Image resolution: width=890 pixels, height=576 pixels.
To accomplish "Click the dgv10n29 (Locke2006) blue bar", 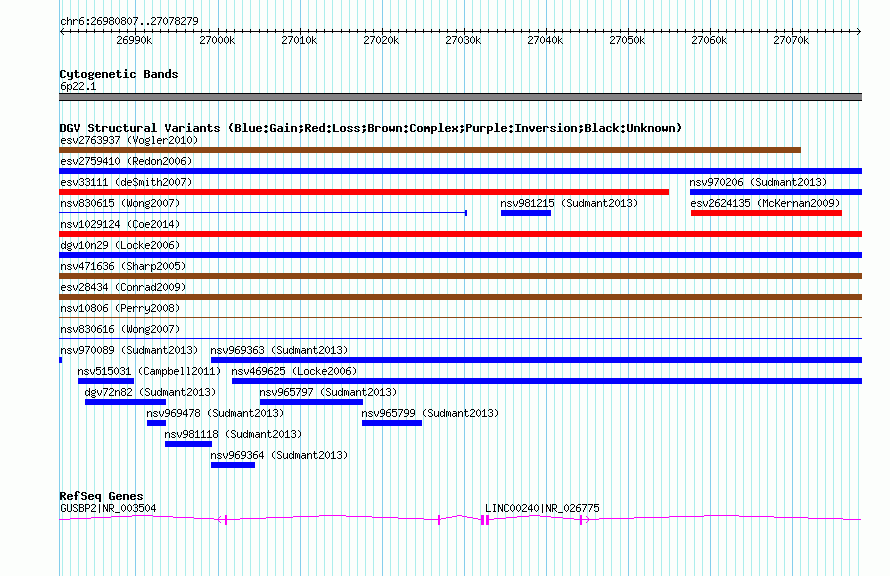I will (460, 255).
